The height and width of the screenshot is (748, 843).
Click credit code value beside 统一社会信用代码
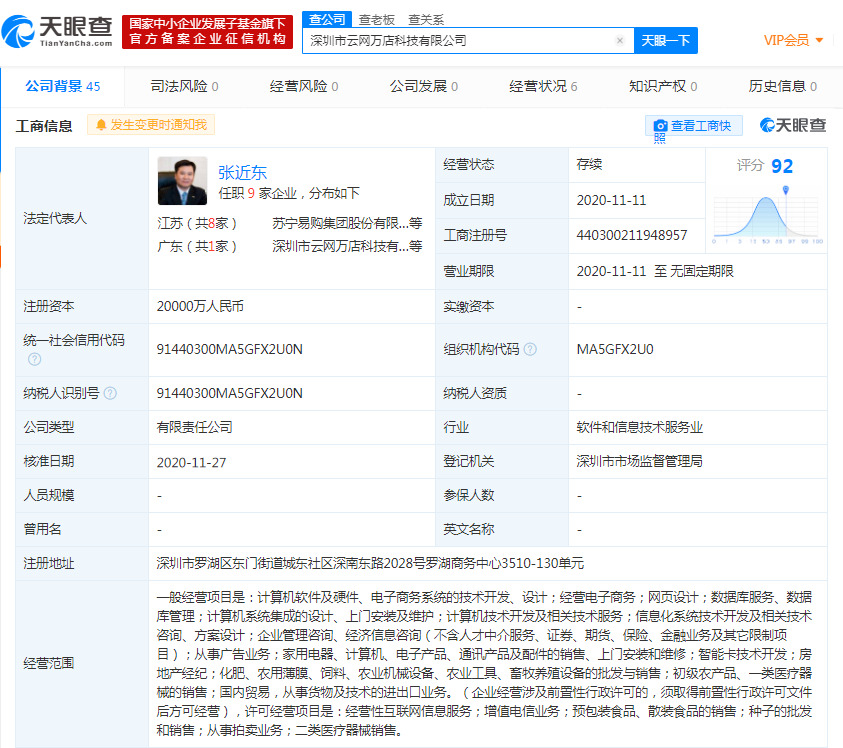pyautogui.click(x=230, y=350)
